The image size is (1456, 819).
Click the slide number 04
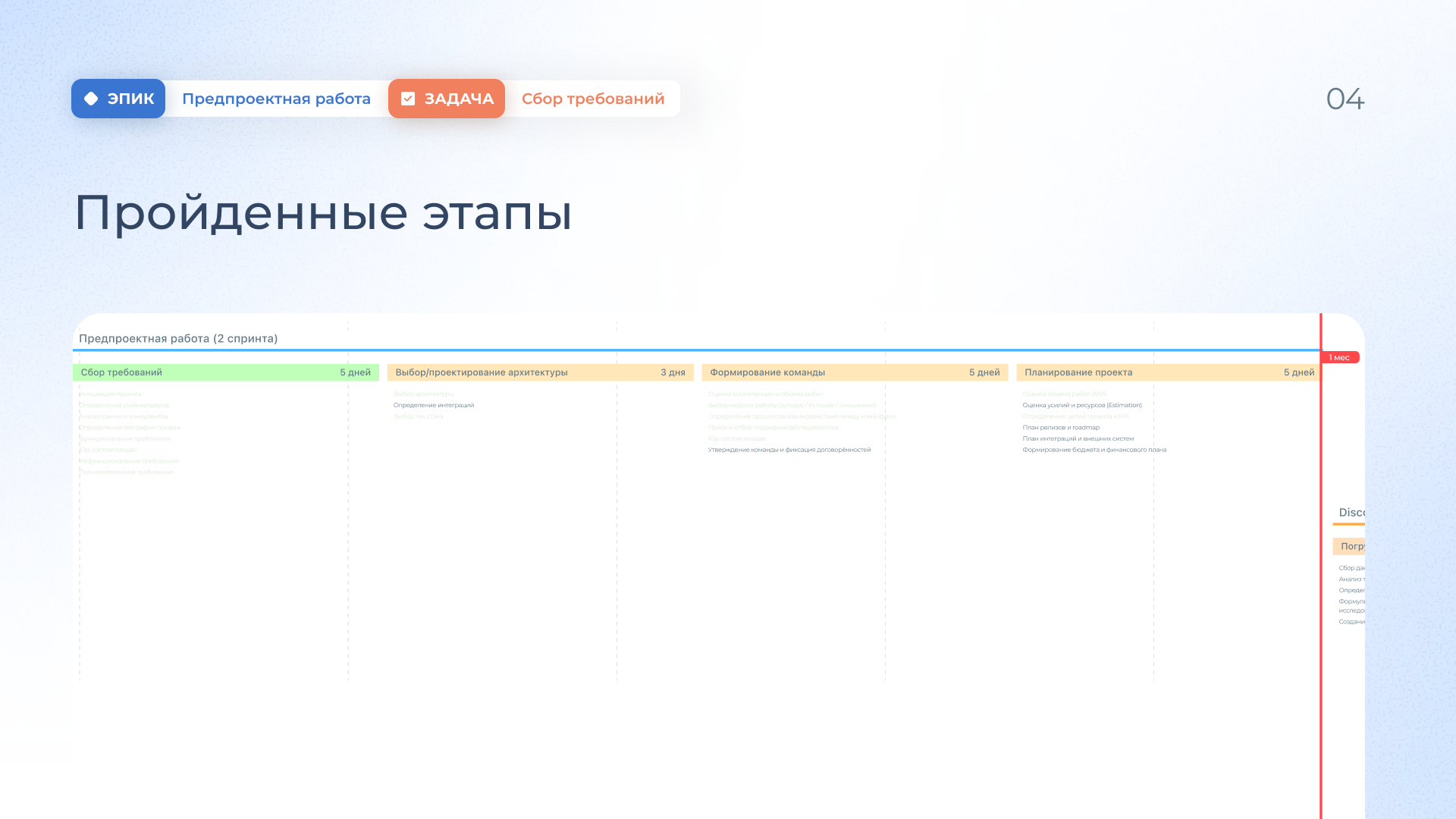(x=1345, y=99)
